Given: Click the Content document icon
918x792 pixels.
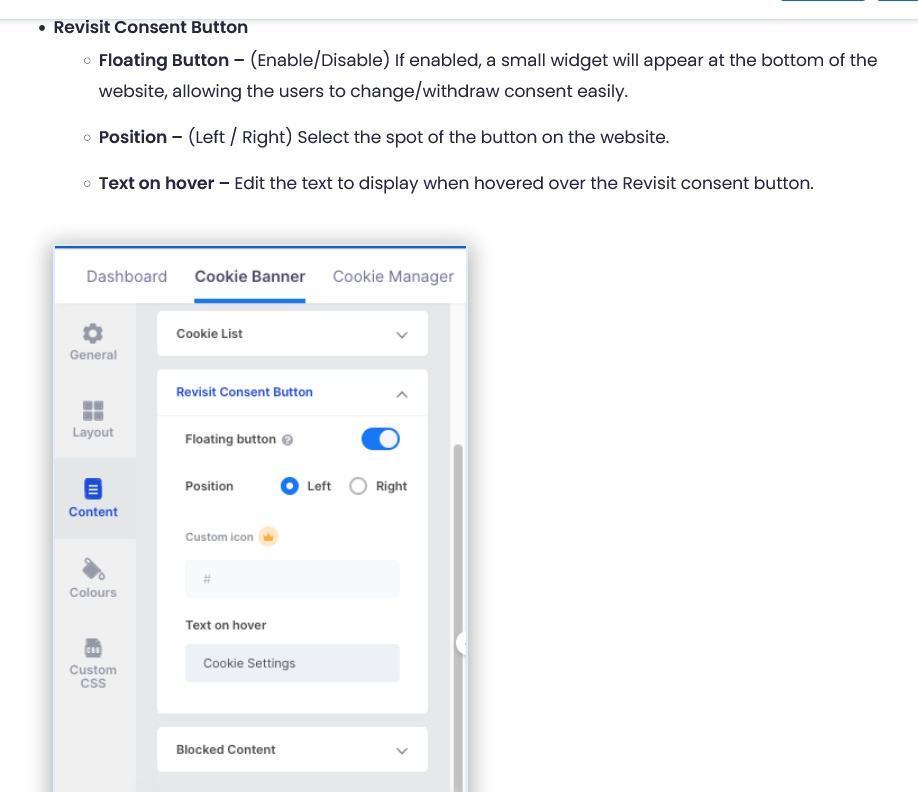Looking at the screenshot, I should coord(93,489).
